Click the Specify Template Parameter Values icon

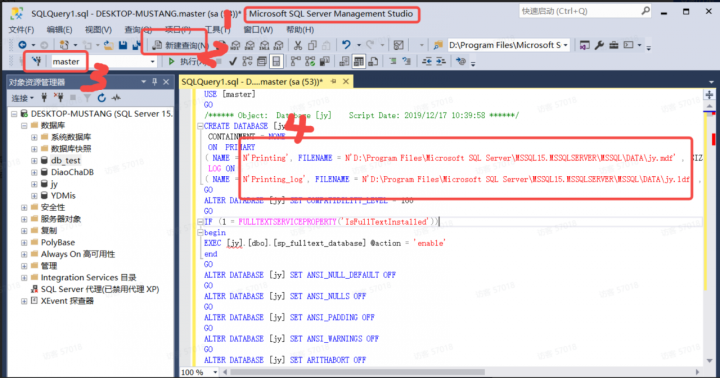point(461,61)
